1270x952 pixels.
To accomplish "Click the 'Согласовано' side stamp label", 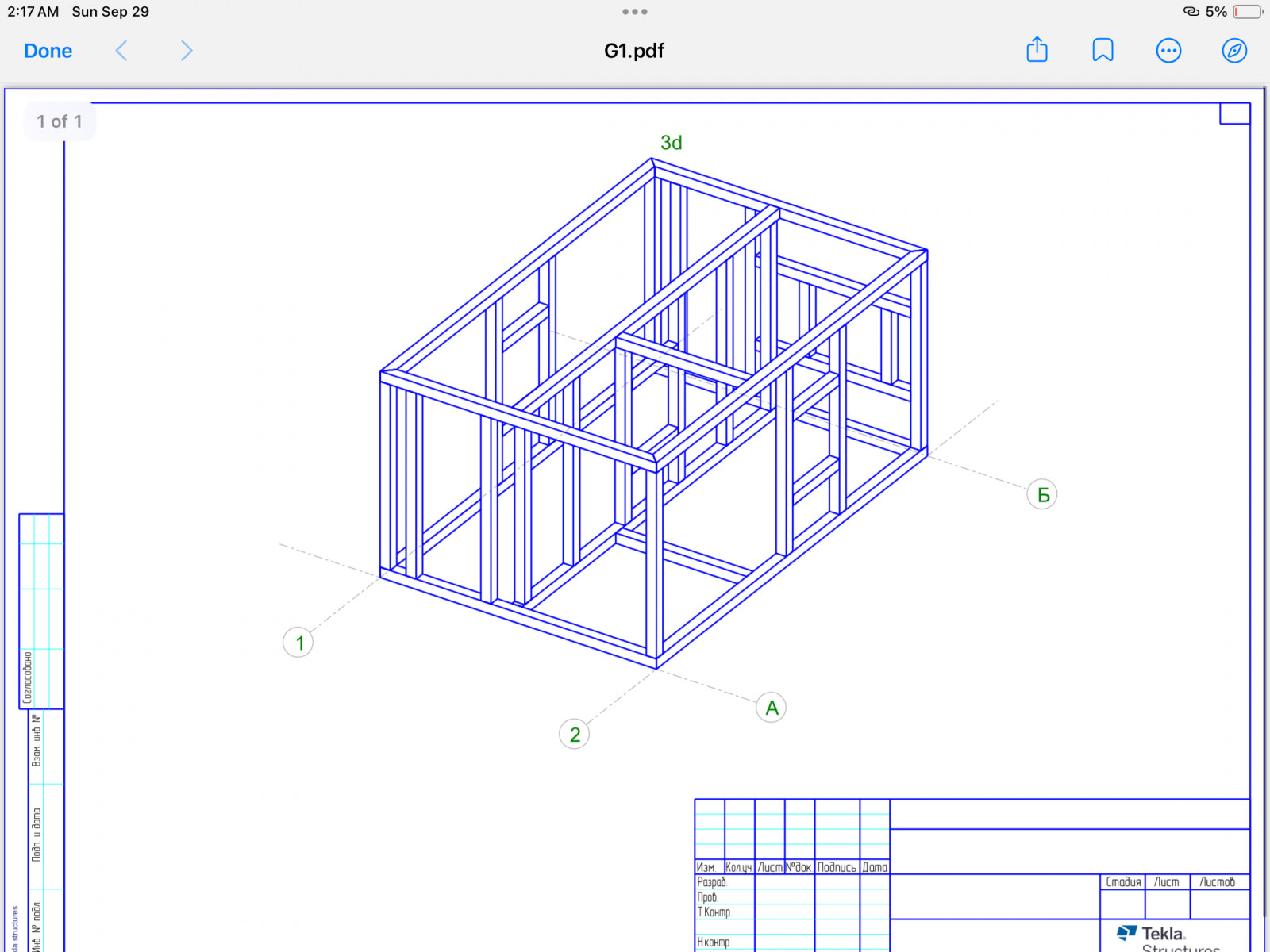I will (28, 678).
